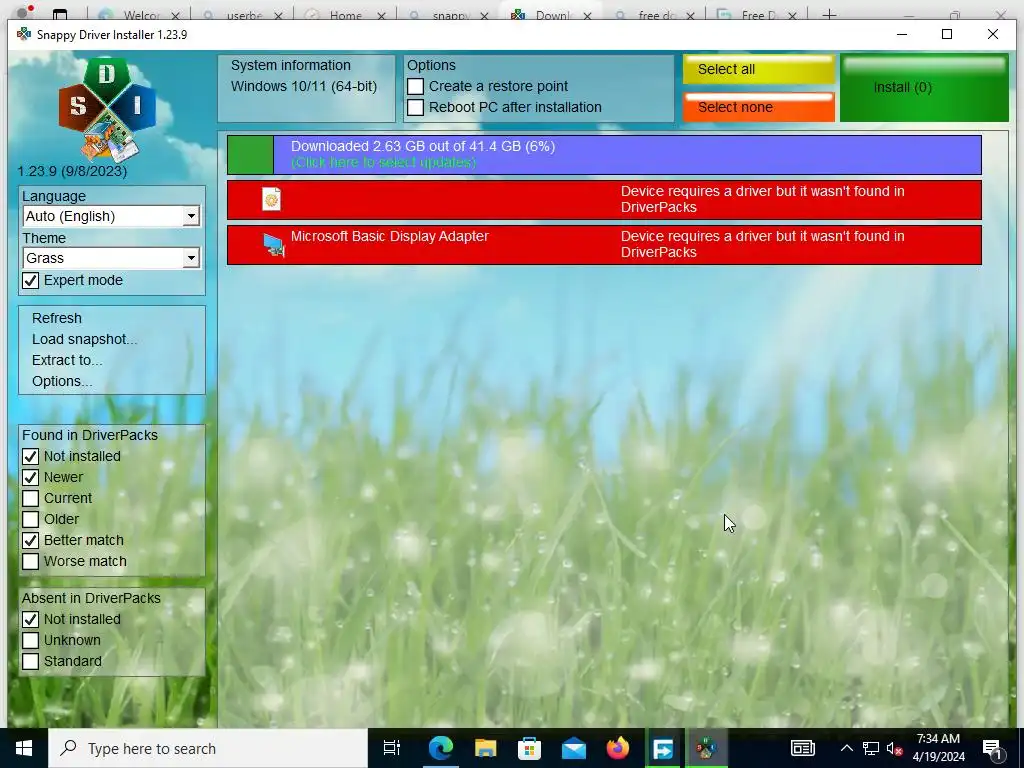Click the muted volume tray icon
Viewport: 1024px width, 768px height.
pyautogui.click(x=895, y=748)
